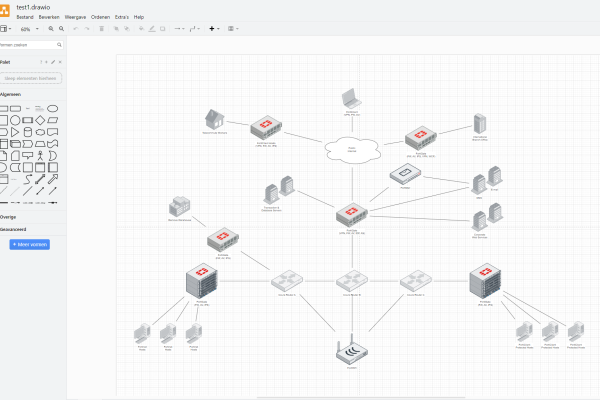This screenshot has width=600, height=400.
Task: Click the Meer vormen button
Action: coord(29,244)
